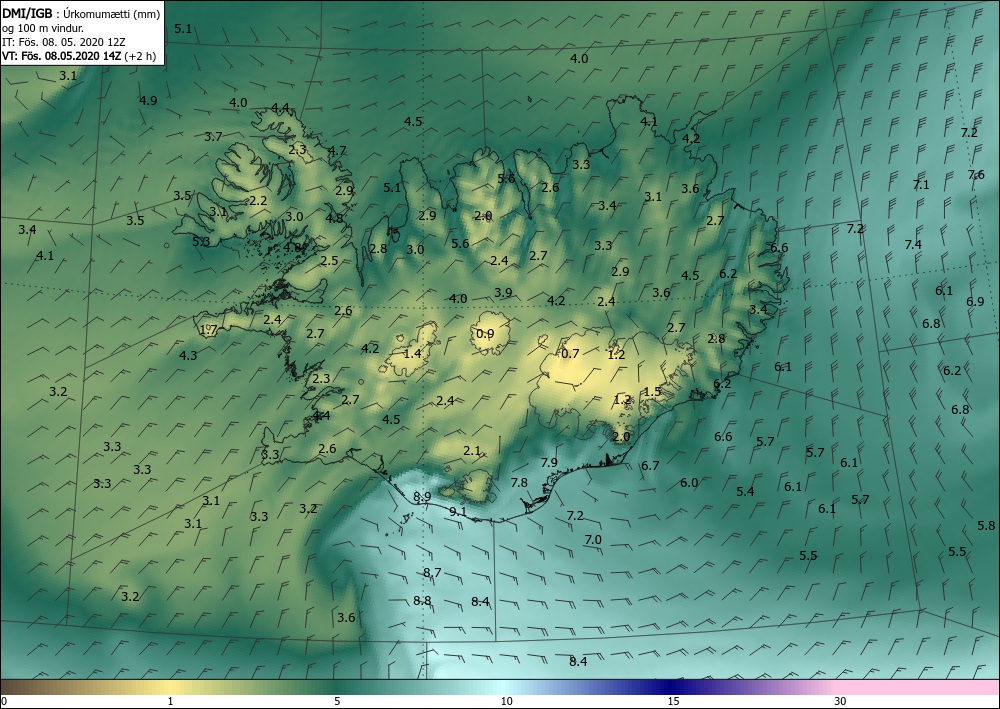Click the color scale label 0
Screen dimensions: 1000x709
(x=4, y=701)
